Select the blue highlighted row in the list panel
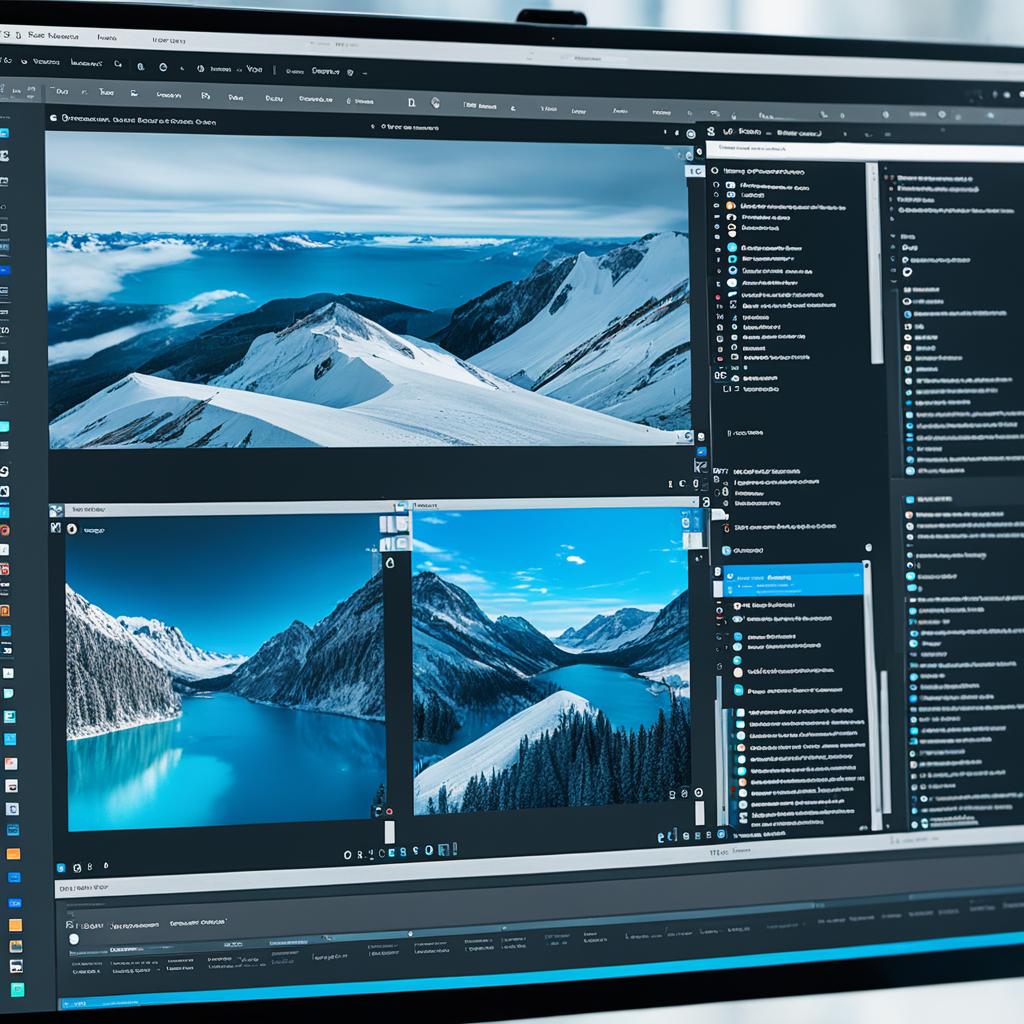 [x=793, y=580]
